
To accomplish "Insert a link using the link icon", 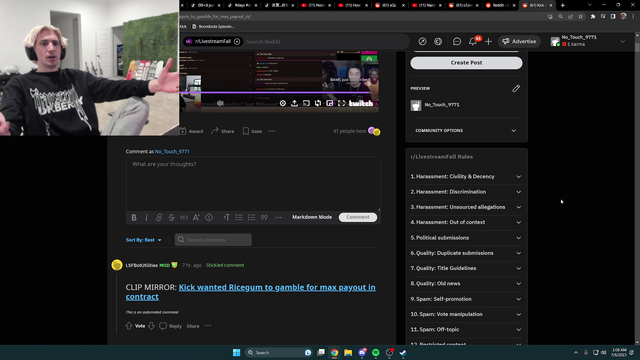I will click(x=159, y=218).
